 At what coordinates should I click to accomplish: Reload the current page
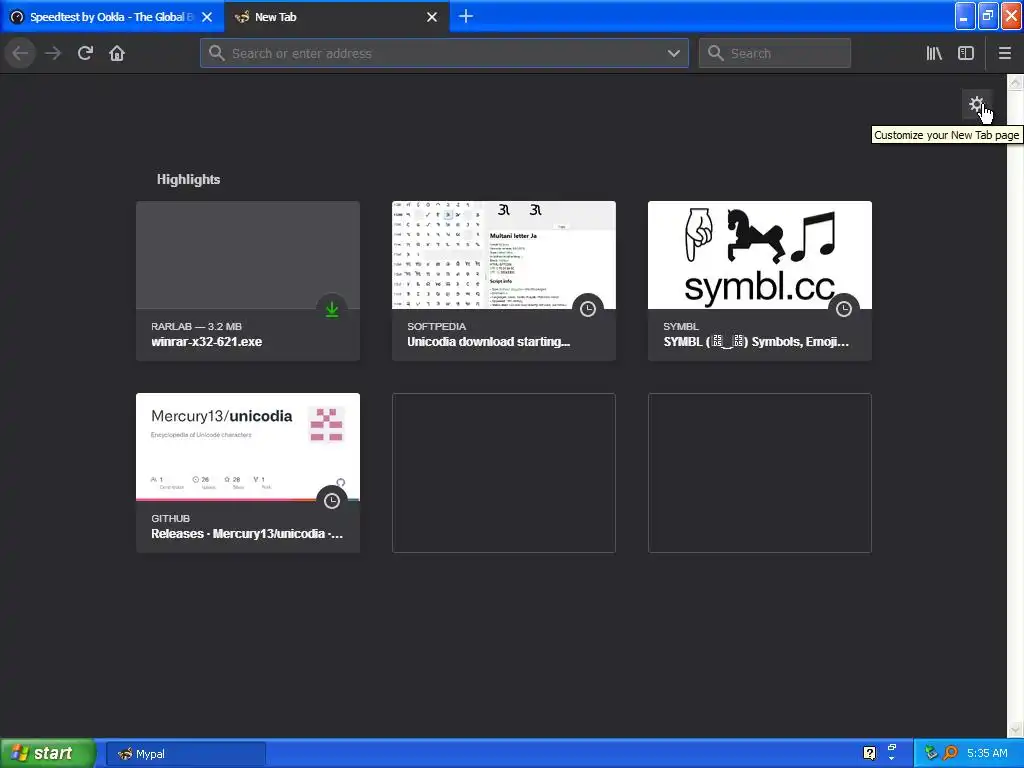point(85,53)
